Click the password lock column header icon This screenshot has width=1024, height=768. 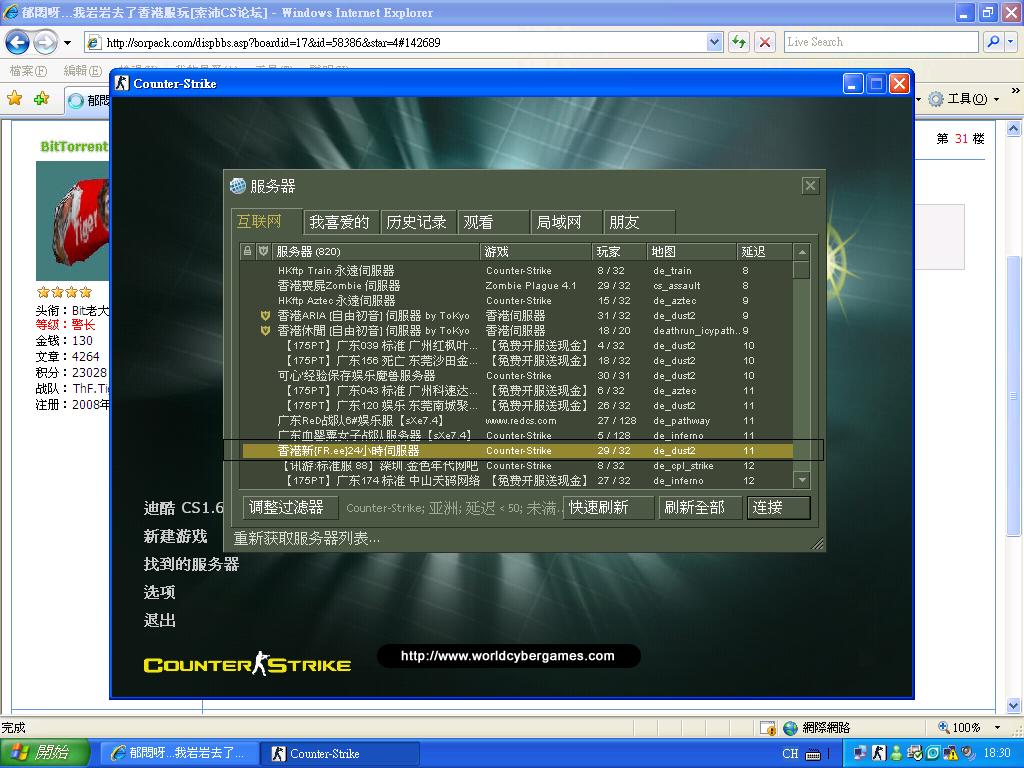pyautogui.click(x=247, y=251)
